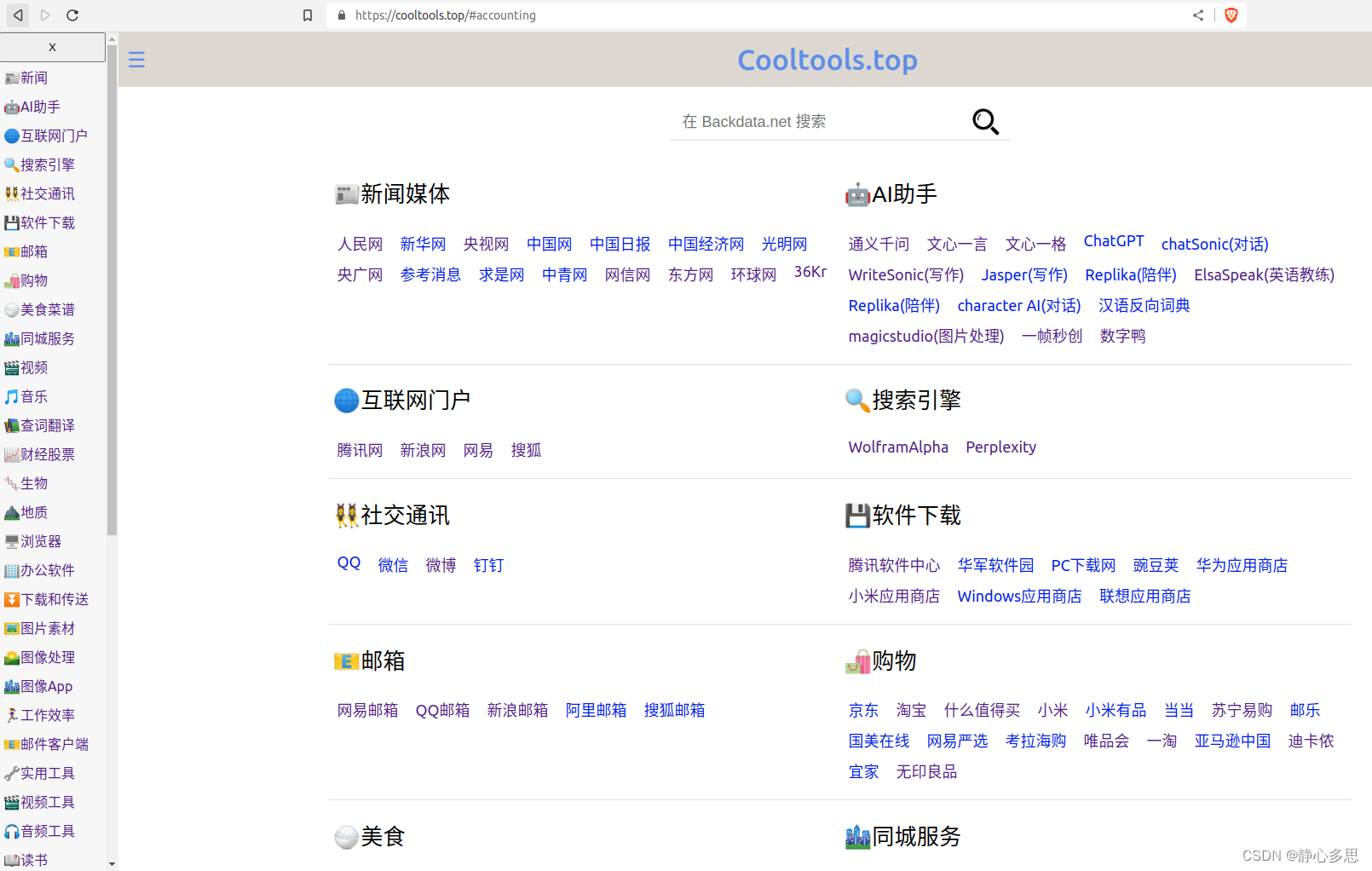Image resolution: width=1372 pixels, height=871 pixels.
Task: Navigate to 邮件客户端 in sidebar
Action: point(46,744)
